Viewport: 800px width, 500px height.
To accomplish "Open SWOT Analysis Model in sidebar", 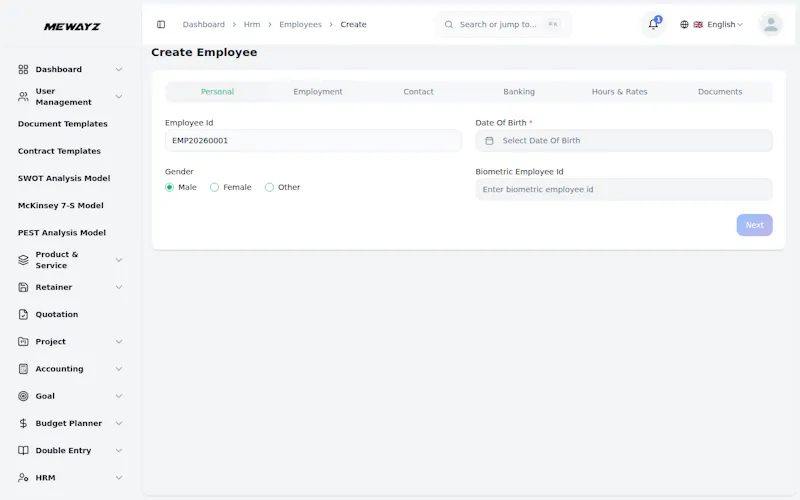I will click(64, 178).
